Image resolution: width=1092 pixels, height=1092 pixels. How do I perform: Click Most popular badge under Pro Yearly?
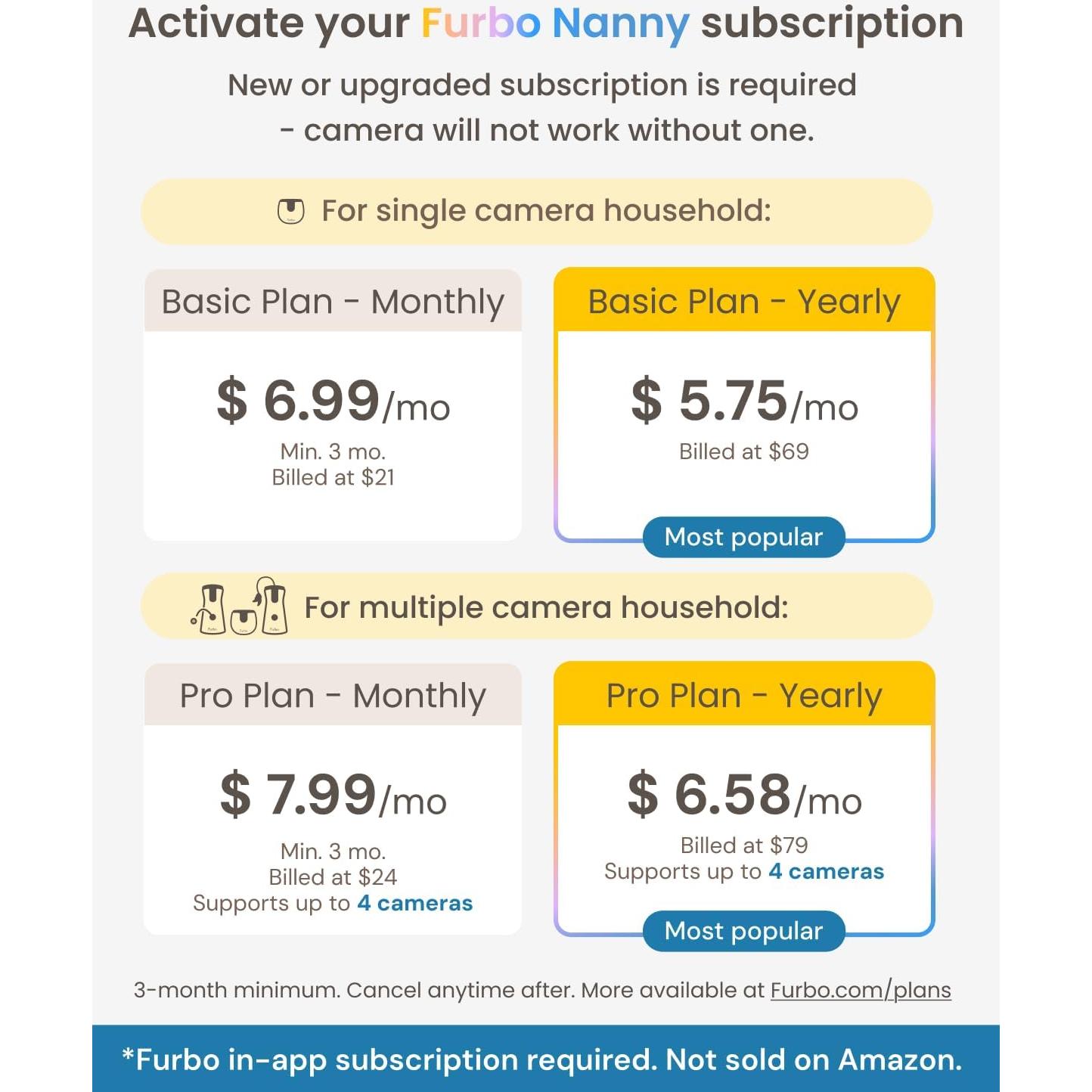(743, 931)
